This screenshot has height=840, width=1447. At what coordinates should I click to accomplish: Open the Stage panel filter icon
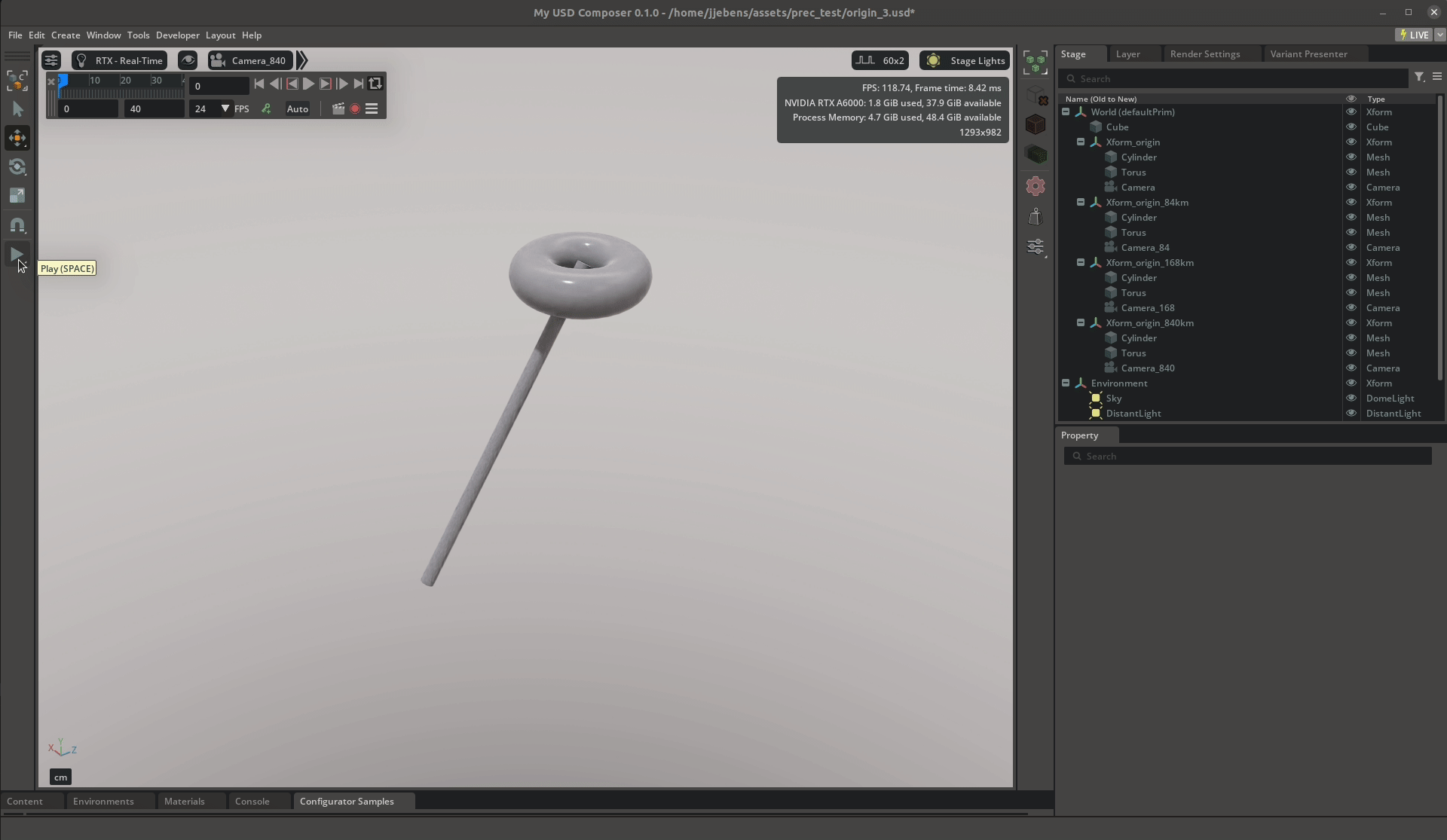pyautogui.click(x=1419, y=77)
